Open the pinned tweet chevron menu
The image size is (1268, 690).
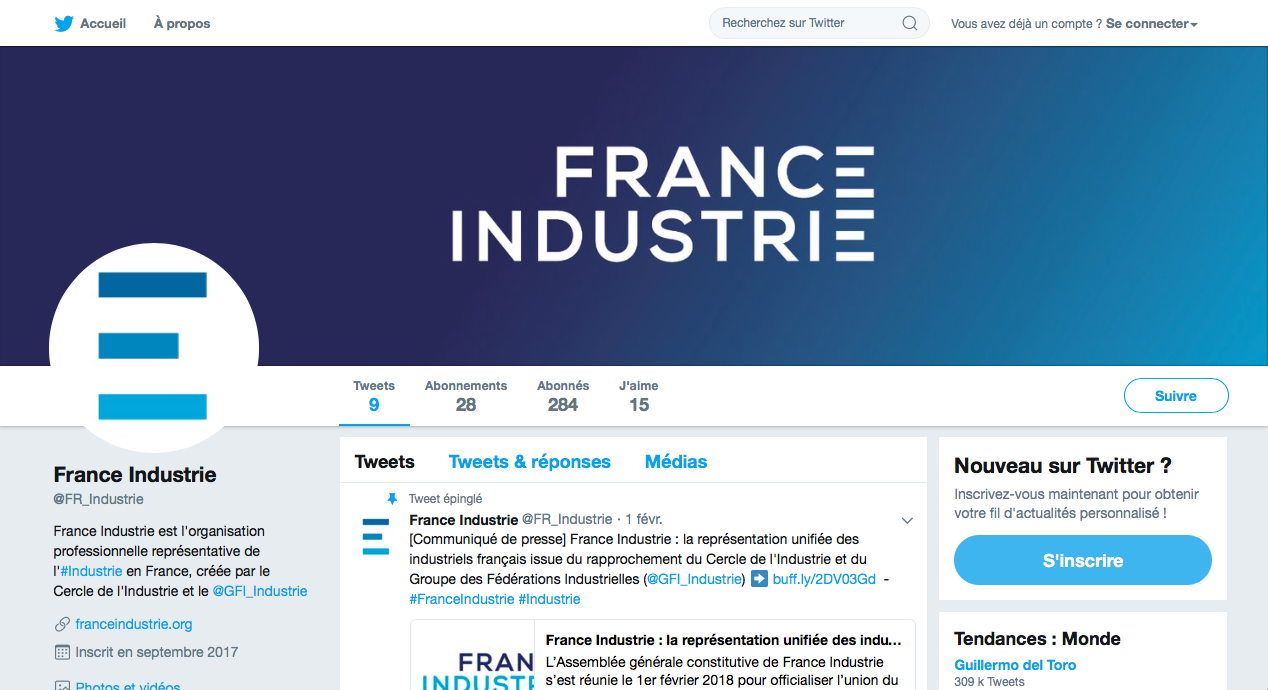coord(907,520)
